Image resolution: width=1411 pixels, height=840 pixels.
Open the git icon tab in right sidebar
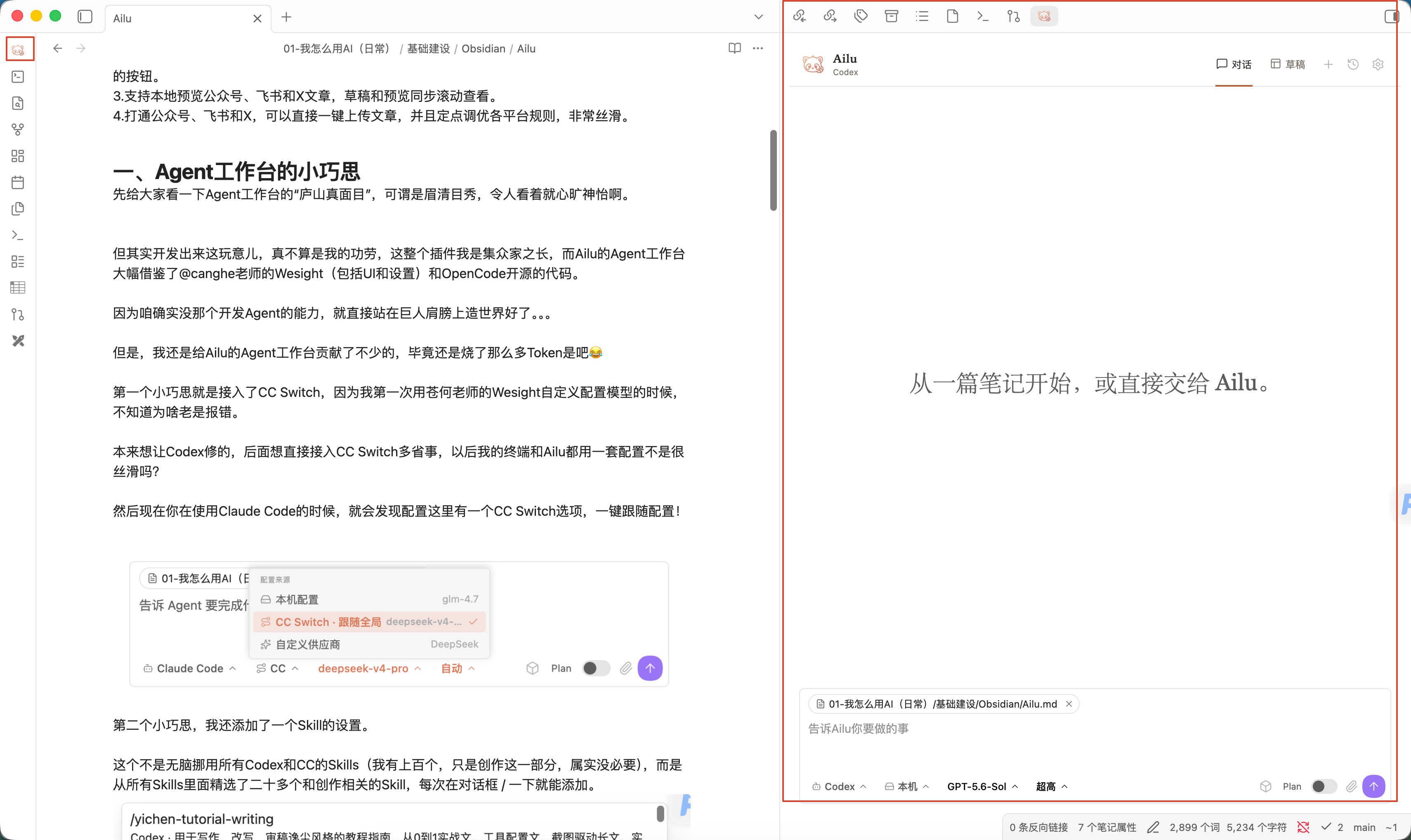click(x=1014, y=16)
